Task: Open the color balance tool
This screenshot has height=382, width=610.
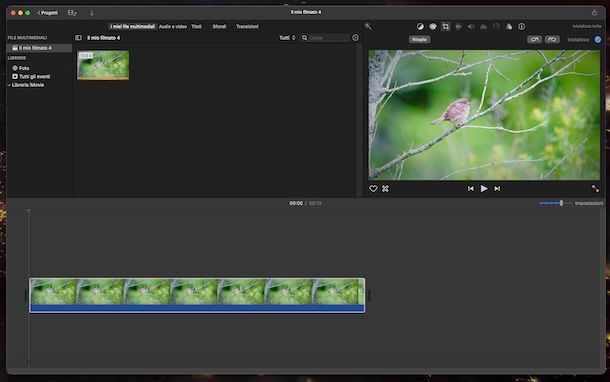Action: click(x=420, y=26)
